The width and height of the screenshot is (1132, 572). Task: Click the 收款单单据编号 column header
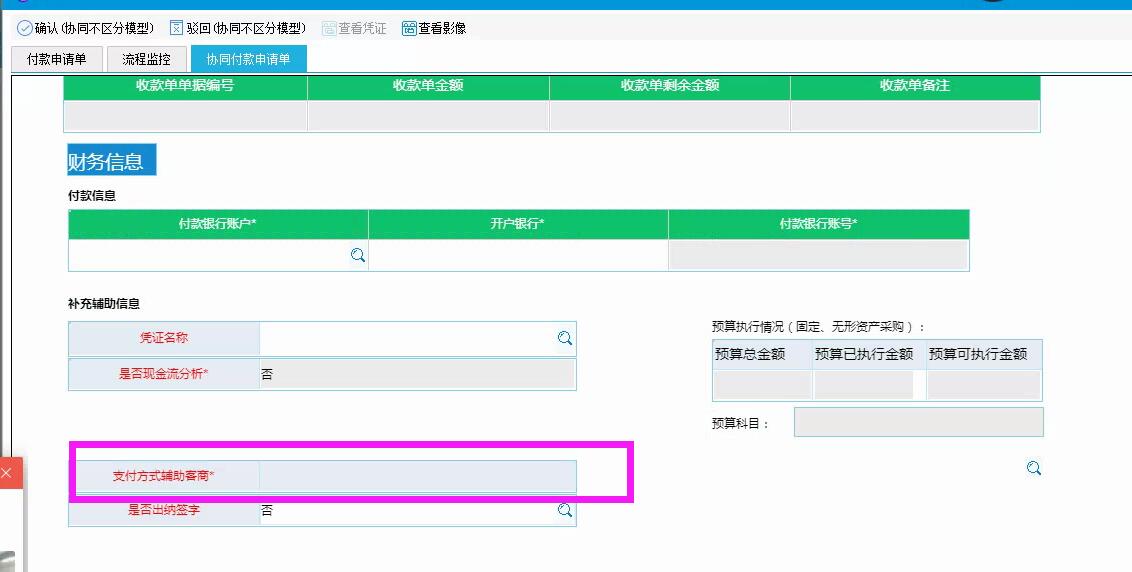185,86
